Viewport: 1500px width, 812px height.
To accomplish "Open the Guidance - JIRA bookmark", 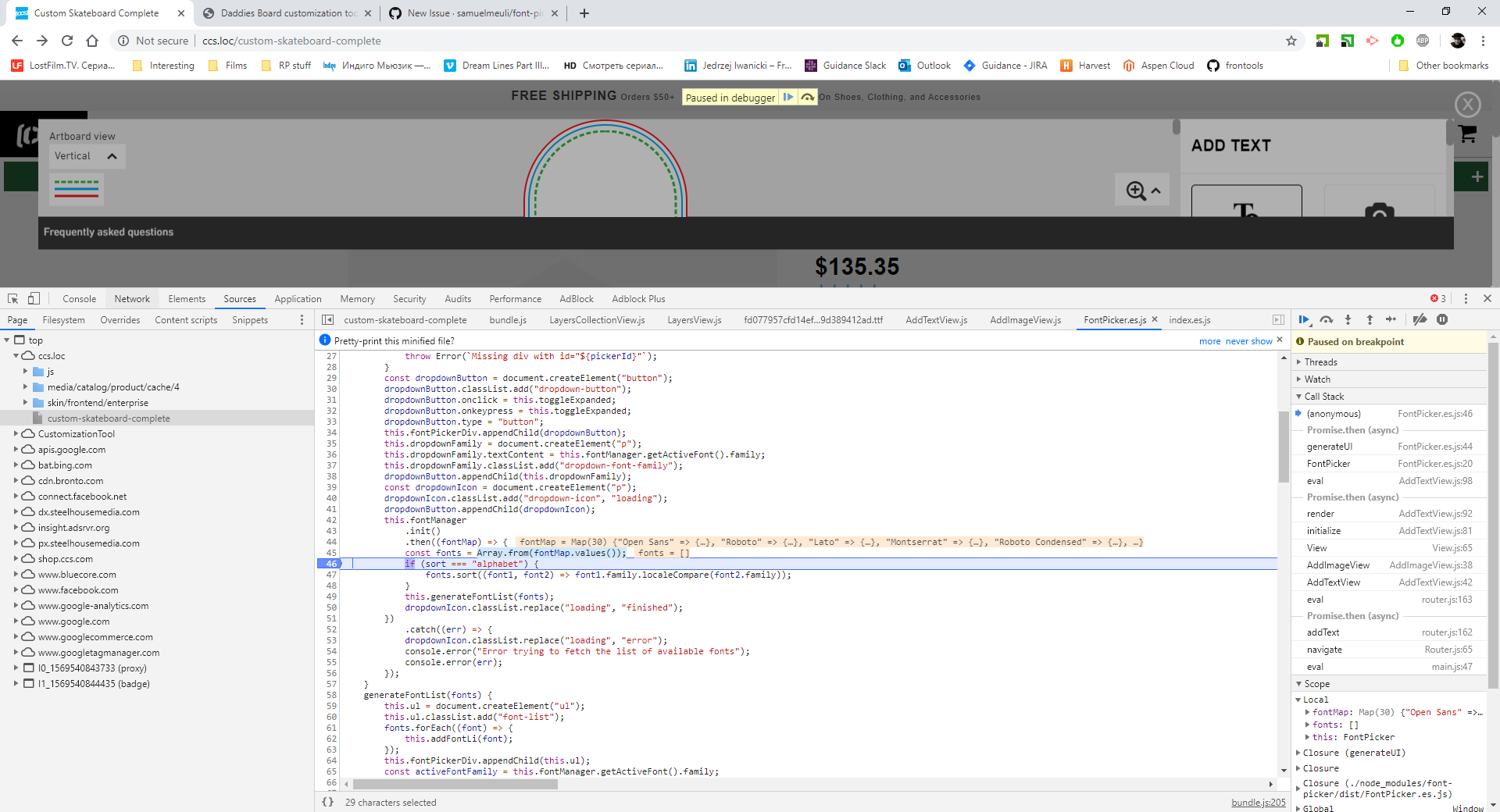I will point(1005,66).
